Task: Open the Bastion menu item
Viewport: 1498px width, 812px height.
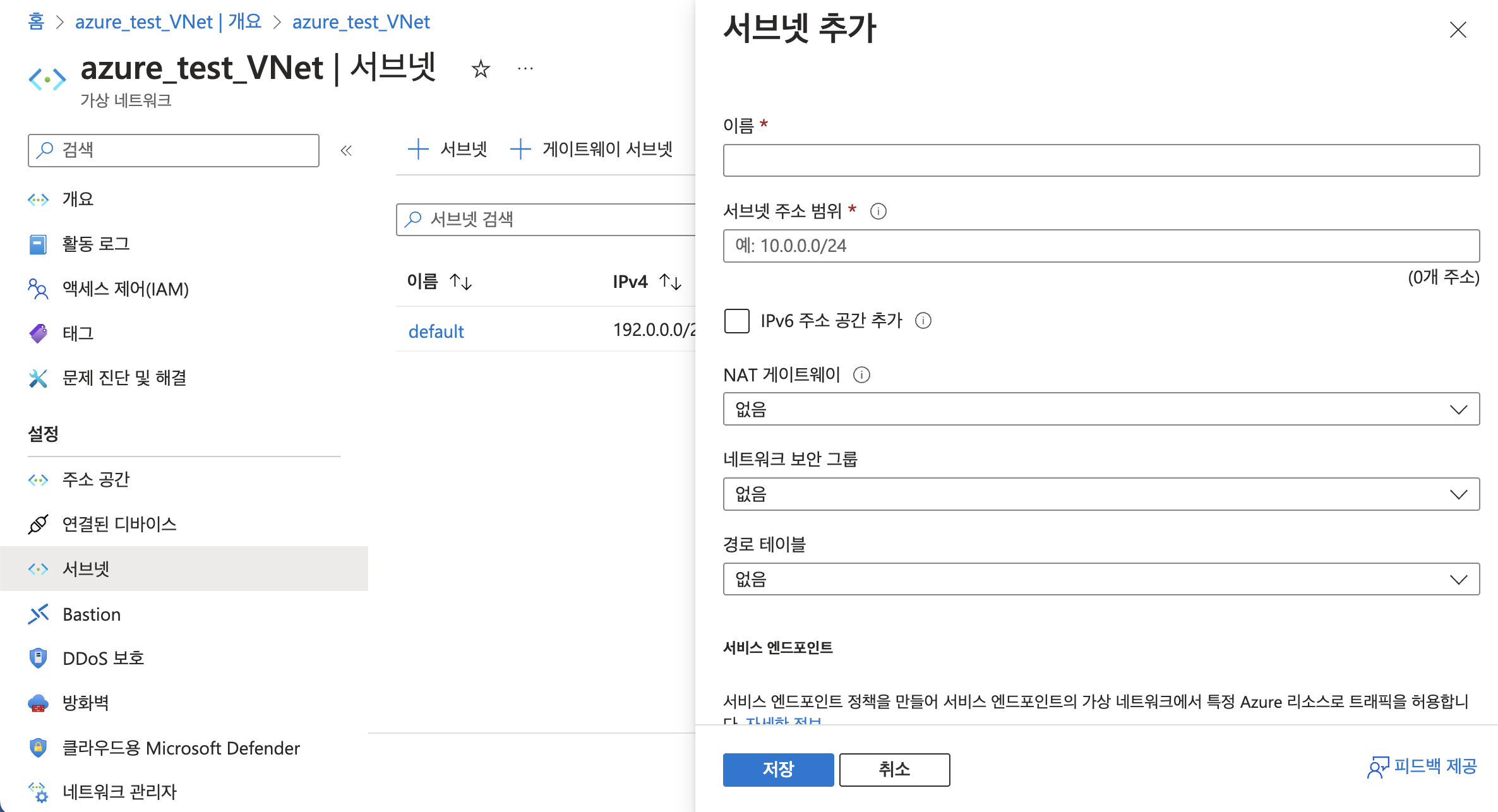Action: 92,614
